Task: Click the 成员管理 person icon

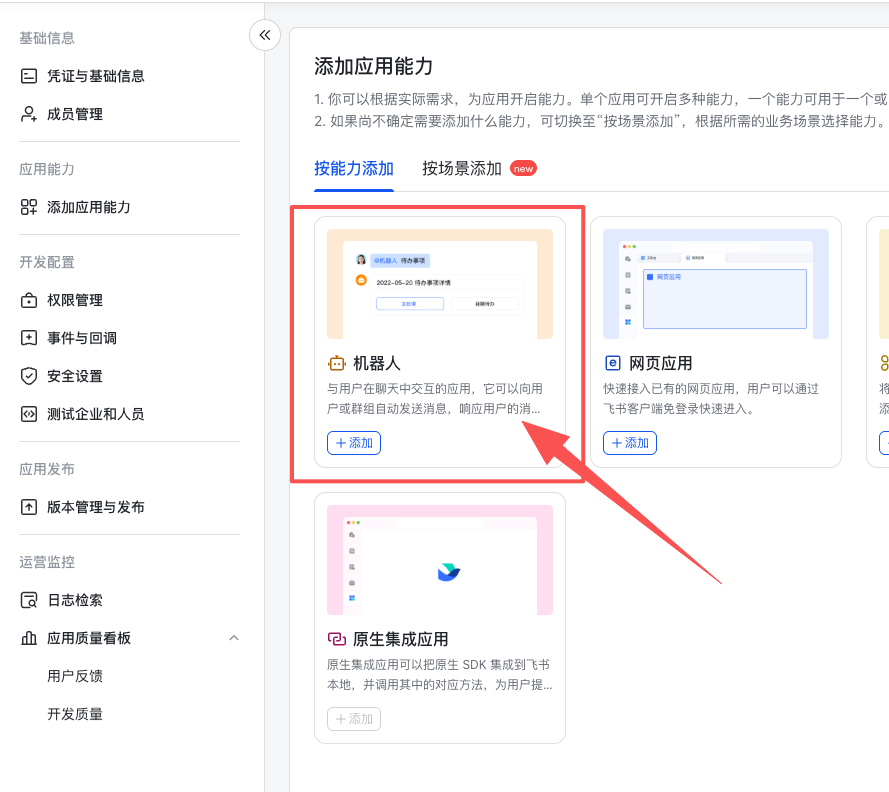Action: (x=29, y=114)
